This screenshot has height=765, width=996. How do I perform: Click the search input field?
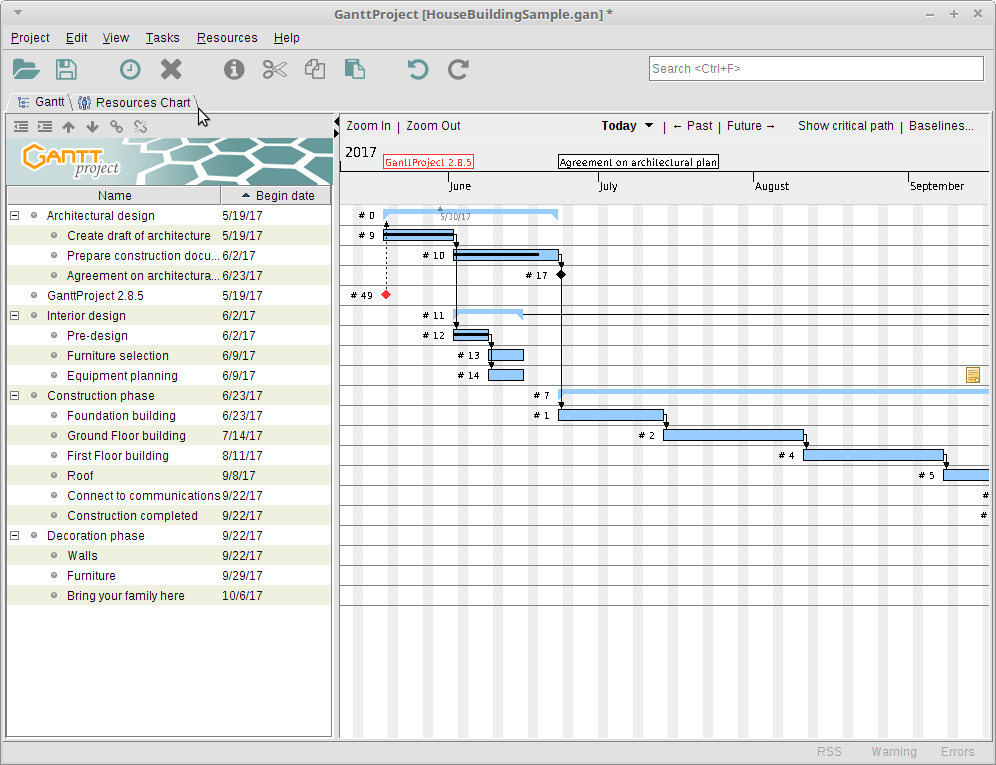[x=815, y=69]
